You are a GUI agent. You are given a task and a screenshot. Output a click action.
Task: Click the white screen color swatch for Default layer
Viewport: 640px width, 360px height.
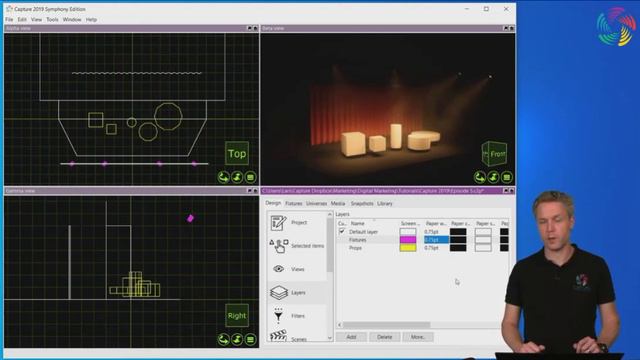click(408, 232)
